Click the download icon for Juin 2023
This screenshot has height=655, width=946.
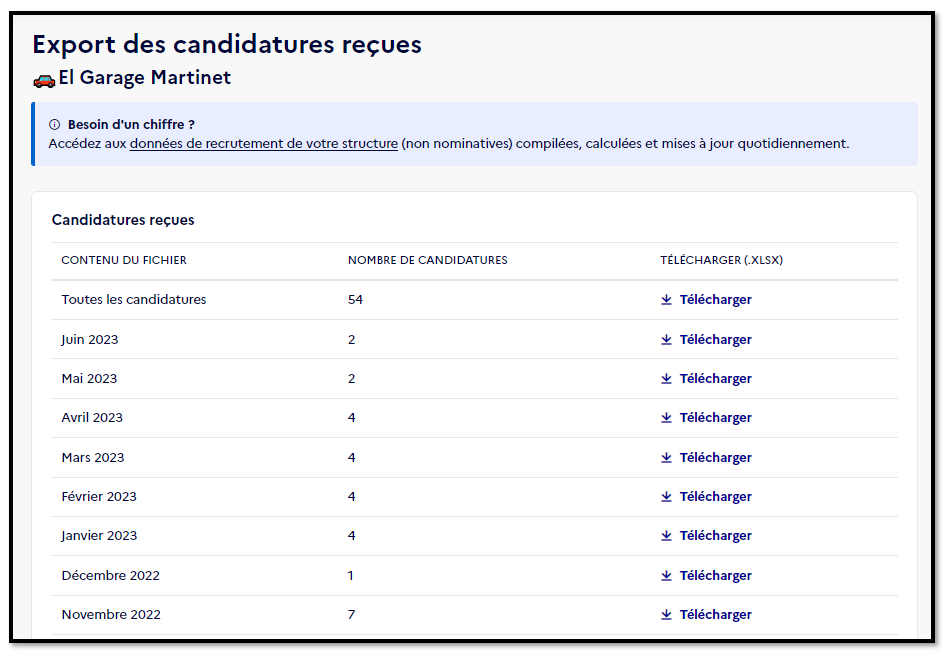point(666,339)
